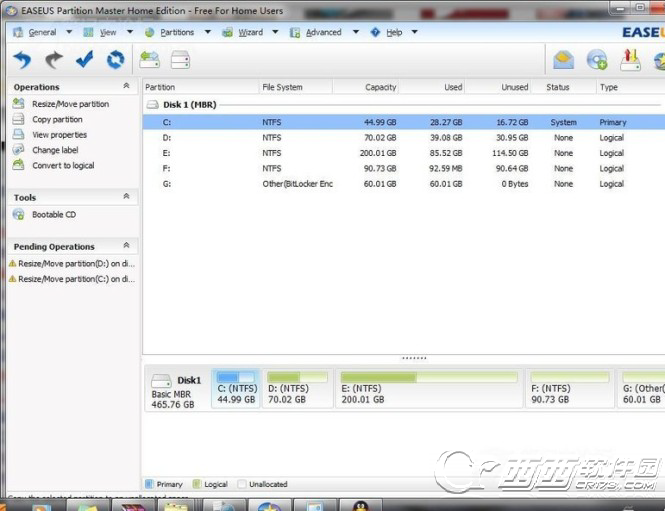Image resolution: width=665 pixels, height=511 pixels.
Task: Click the Disk 1 (MBR) drive icon
Action: point(153,104)
